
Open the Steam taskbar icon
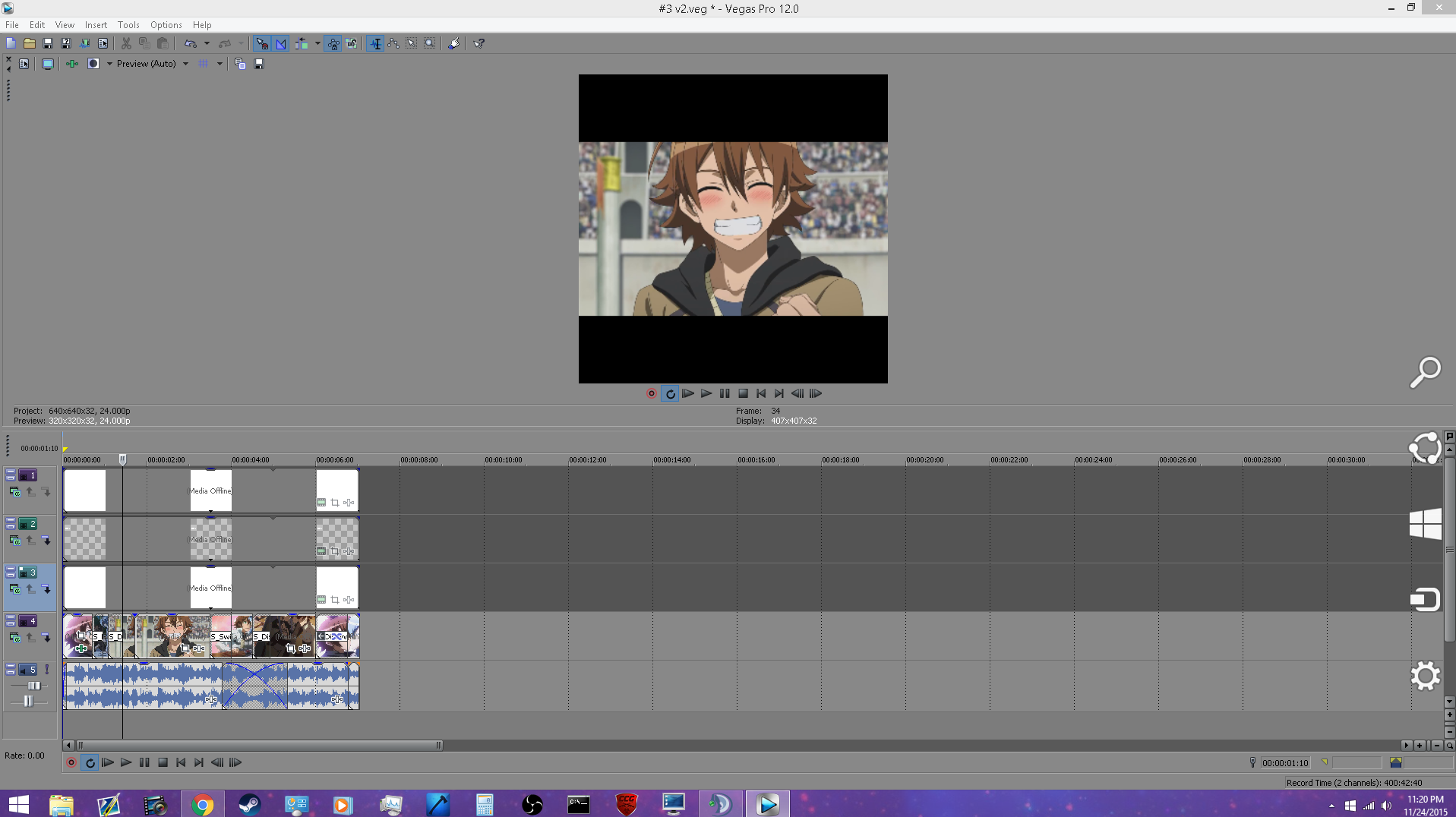click(x=249, y=804)
